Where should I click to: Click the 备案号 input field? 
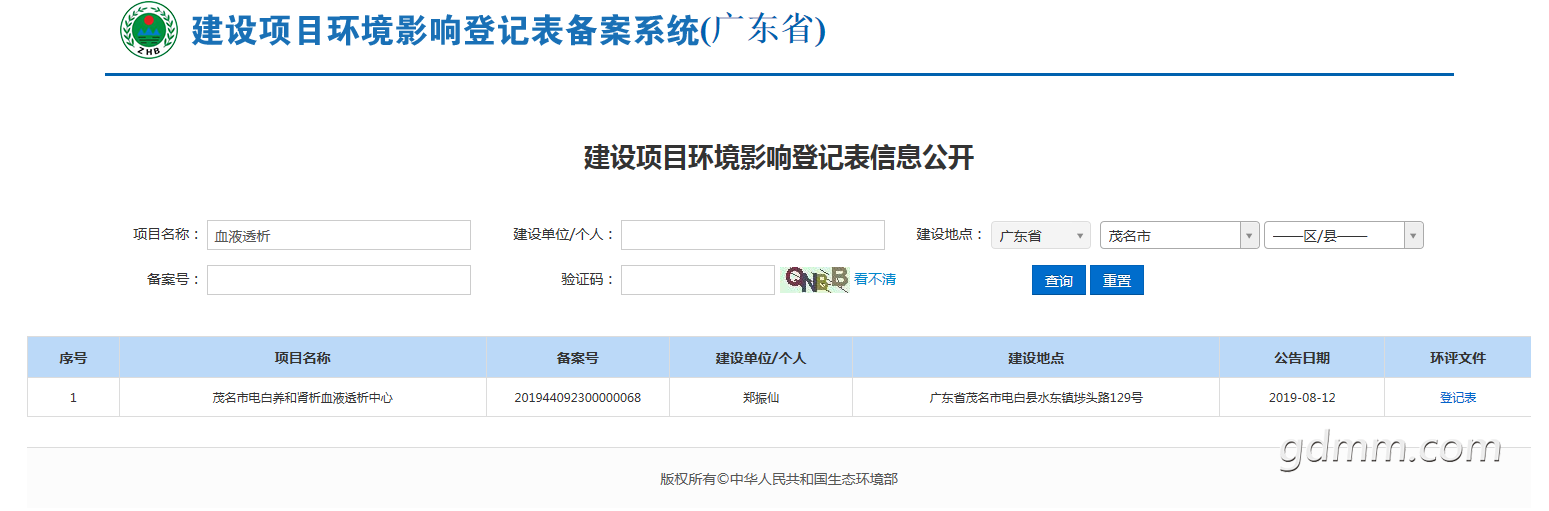(339, 280)
